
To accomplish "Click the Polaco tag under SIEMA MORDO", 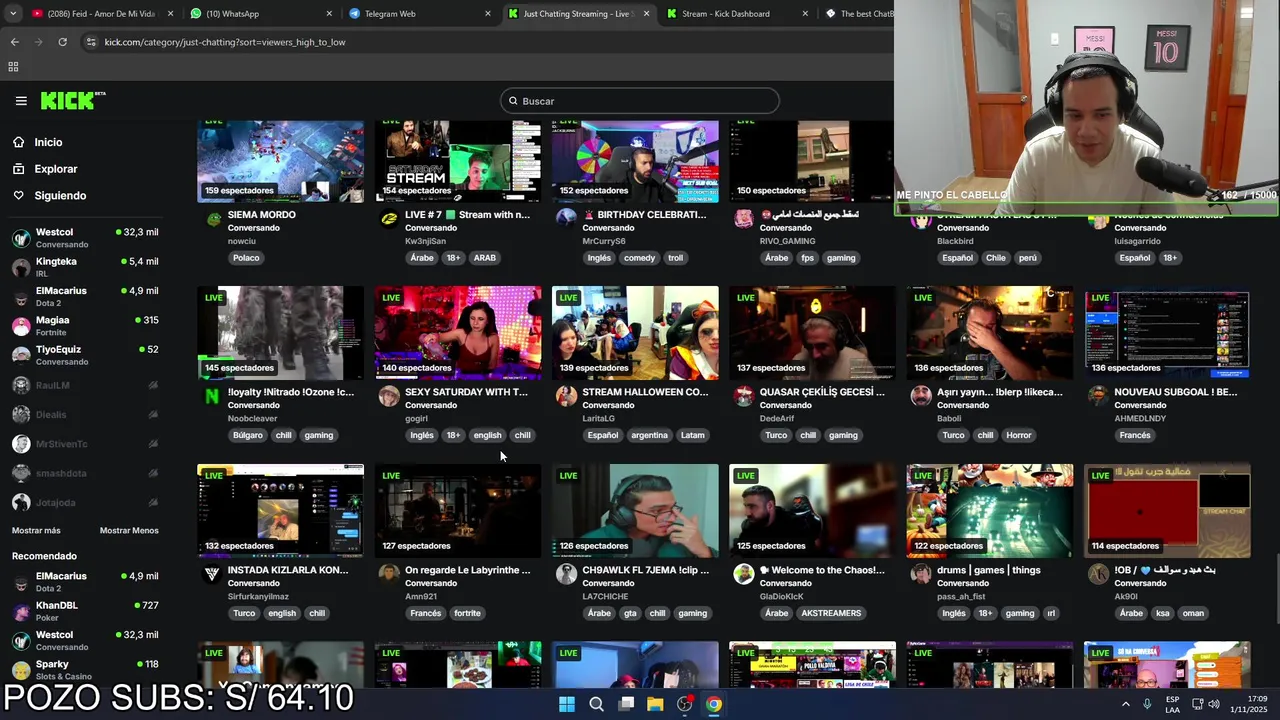I will tap(246, 258).
